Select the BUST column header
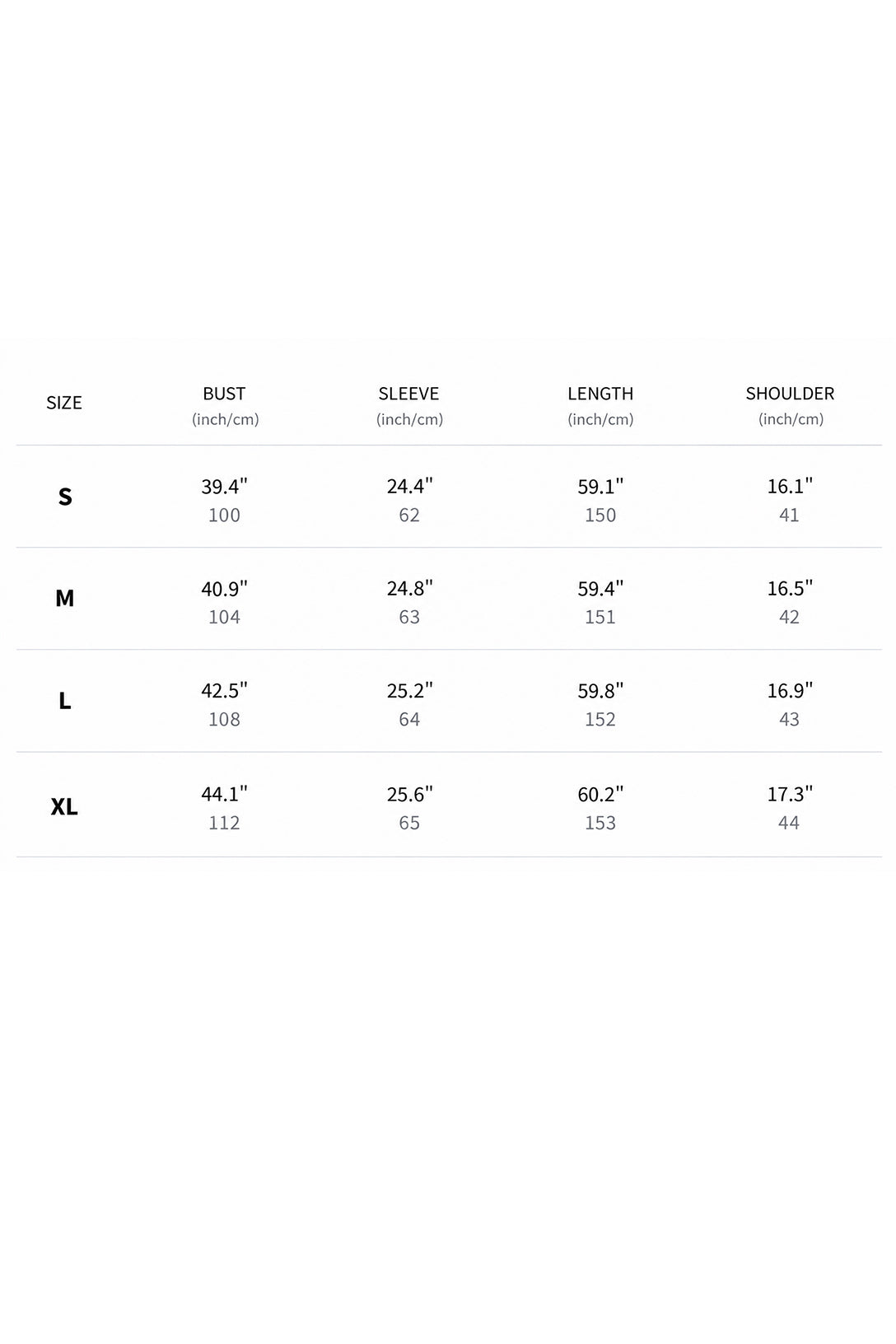Viewport: 896px width, 1344px height. tap(224, 394)
